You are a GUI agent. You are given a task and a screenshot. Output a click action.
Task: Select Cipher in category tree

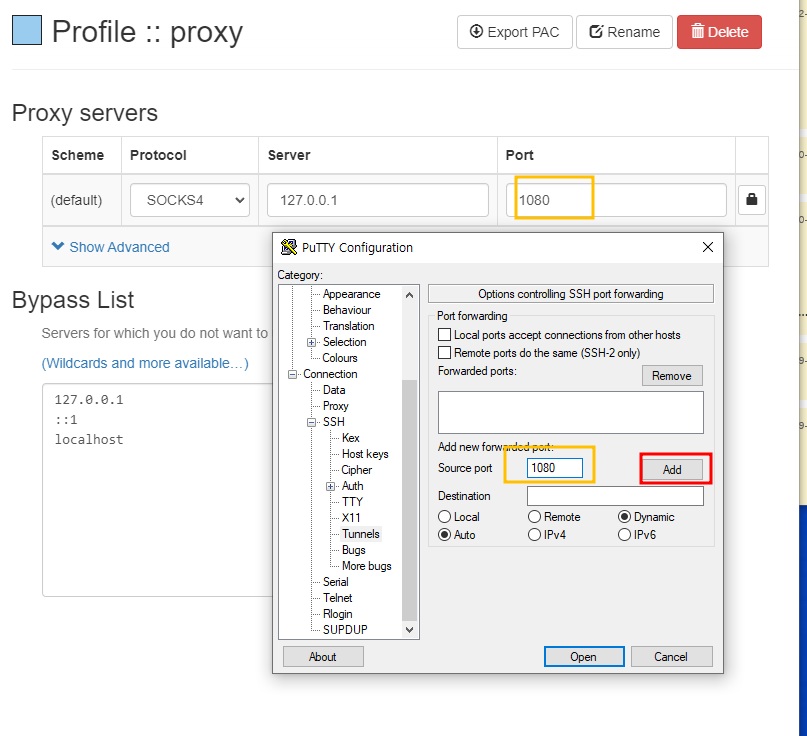pos(356,470)
